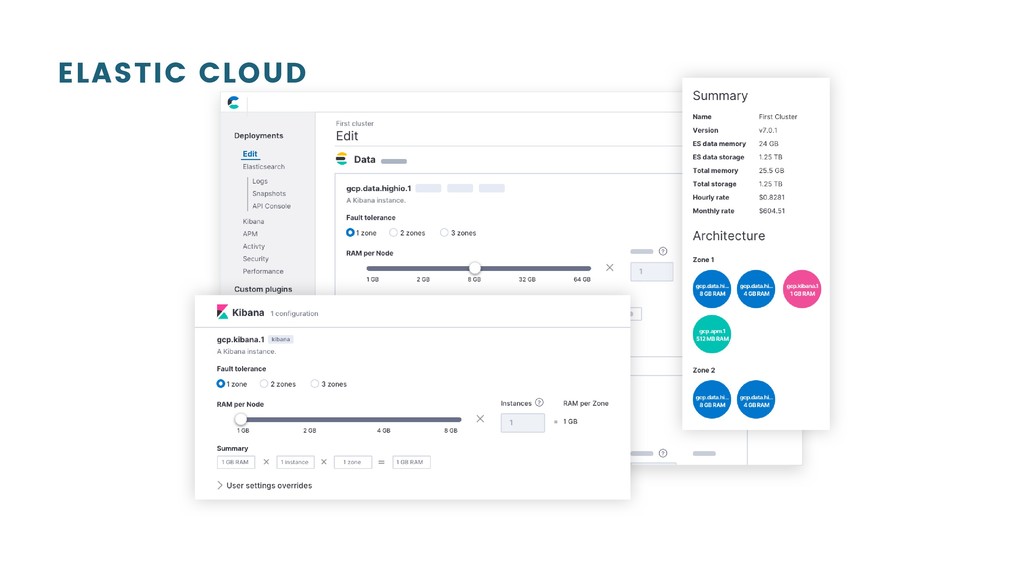This screenshot has height=576, width=1024.
Task: Click the ES data memory value 24 GB
Action: coord(769,144)
